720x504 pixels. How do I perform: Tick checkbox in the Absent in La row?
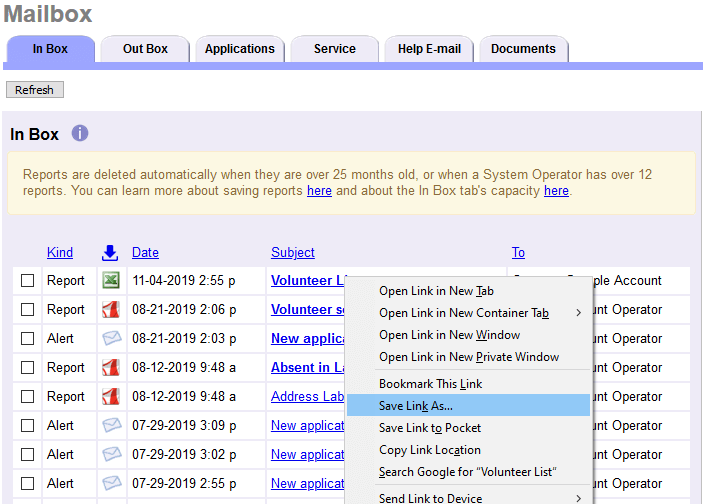[28, 367]
